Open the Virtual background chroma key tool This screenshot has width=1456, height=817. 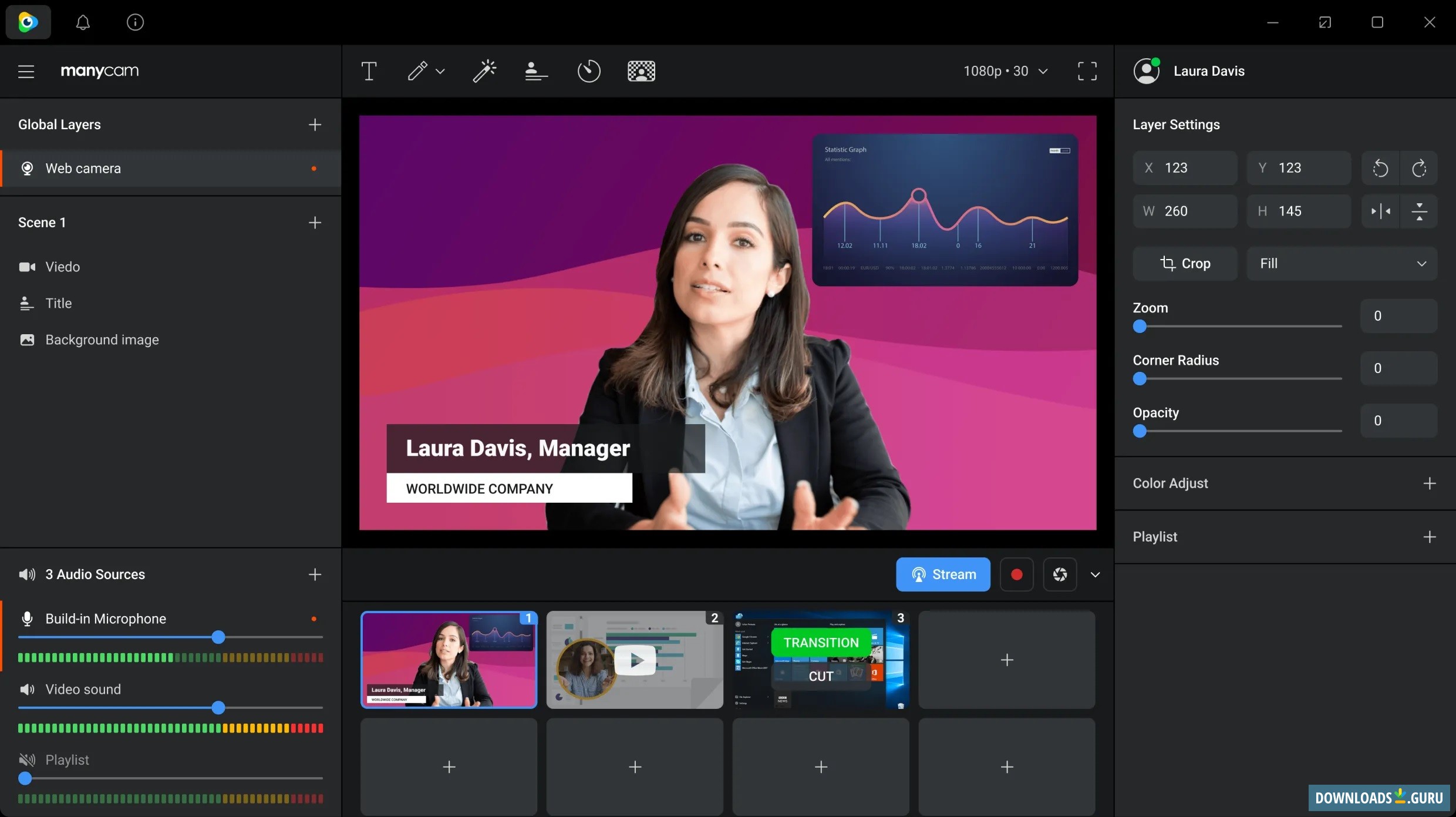coord(641,71)
